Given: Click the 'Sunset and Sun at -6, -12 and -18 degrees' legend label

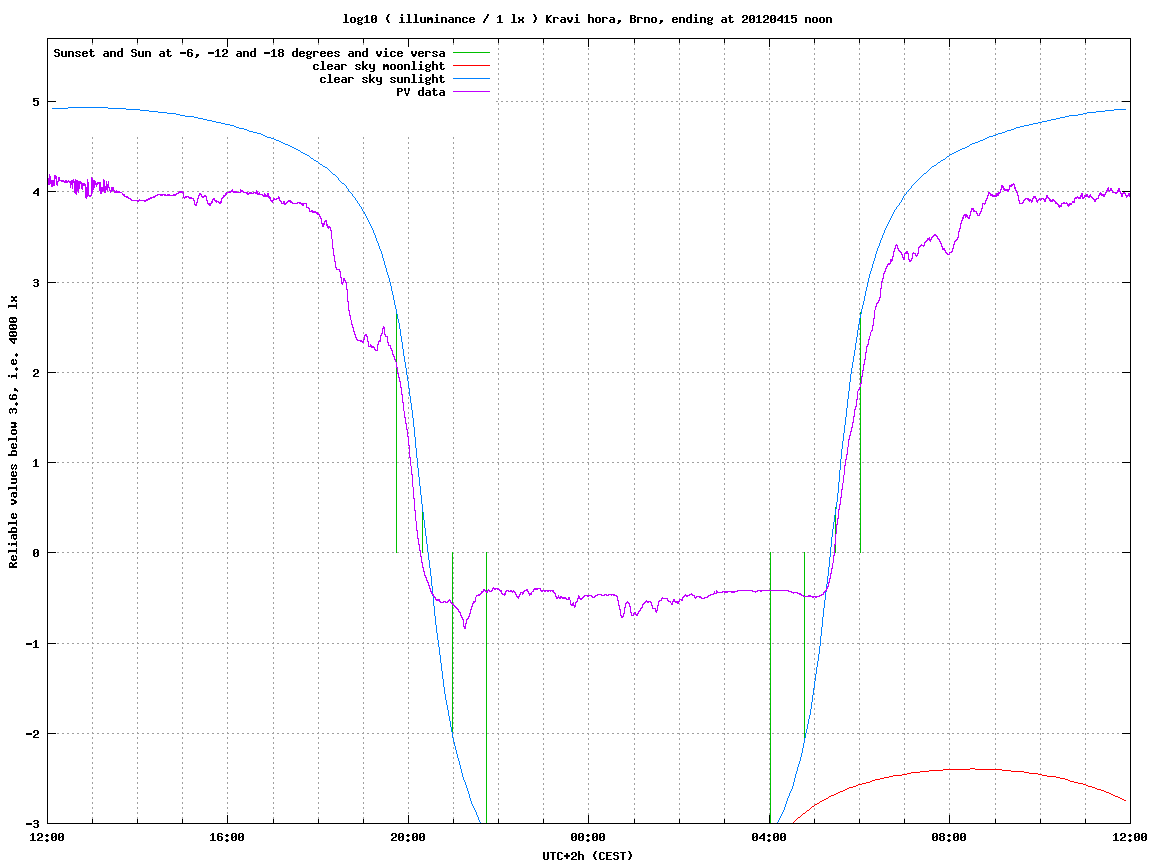Looking at the screenshot, I should (250, 53).
